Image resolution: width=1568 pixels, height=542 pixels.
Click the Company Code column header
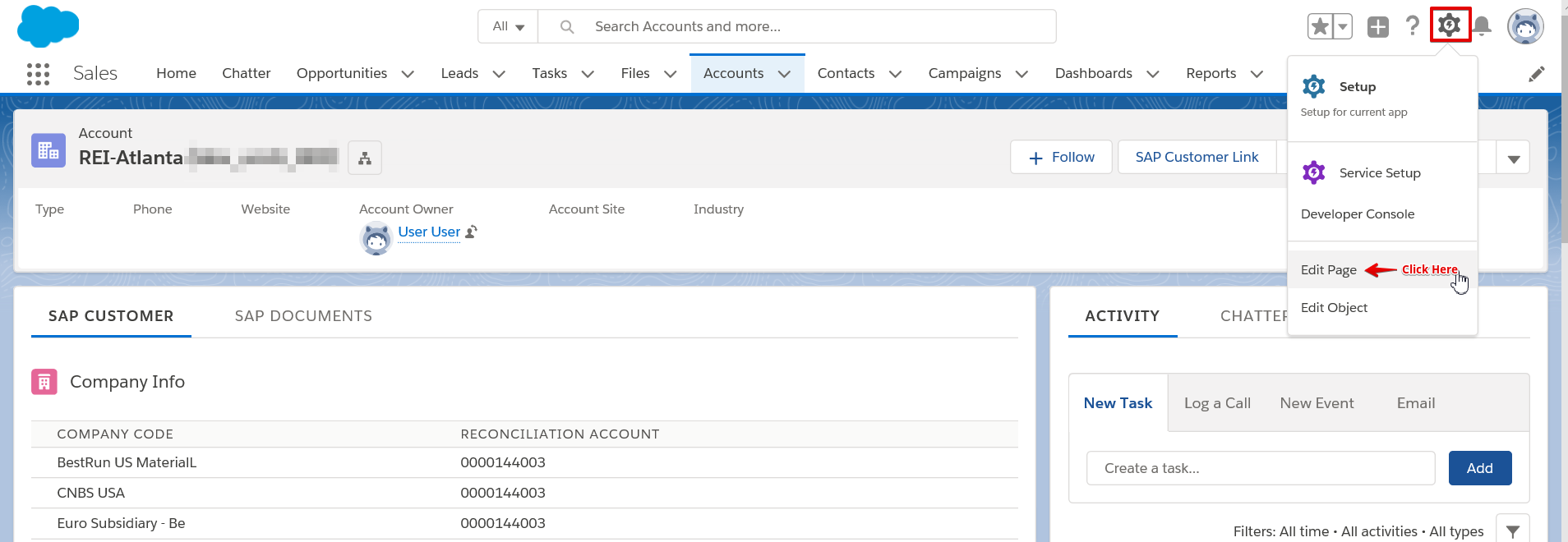click(x=115, y=434)
